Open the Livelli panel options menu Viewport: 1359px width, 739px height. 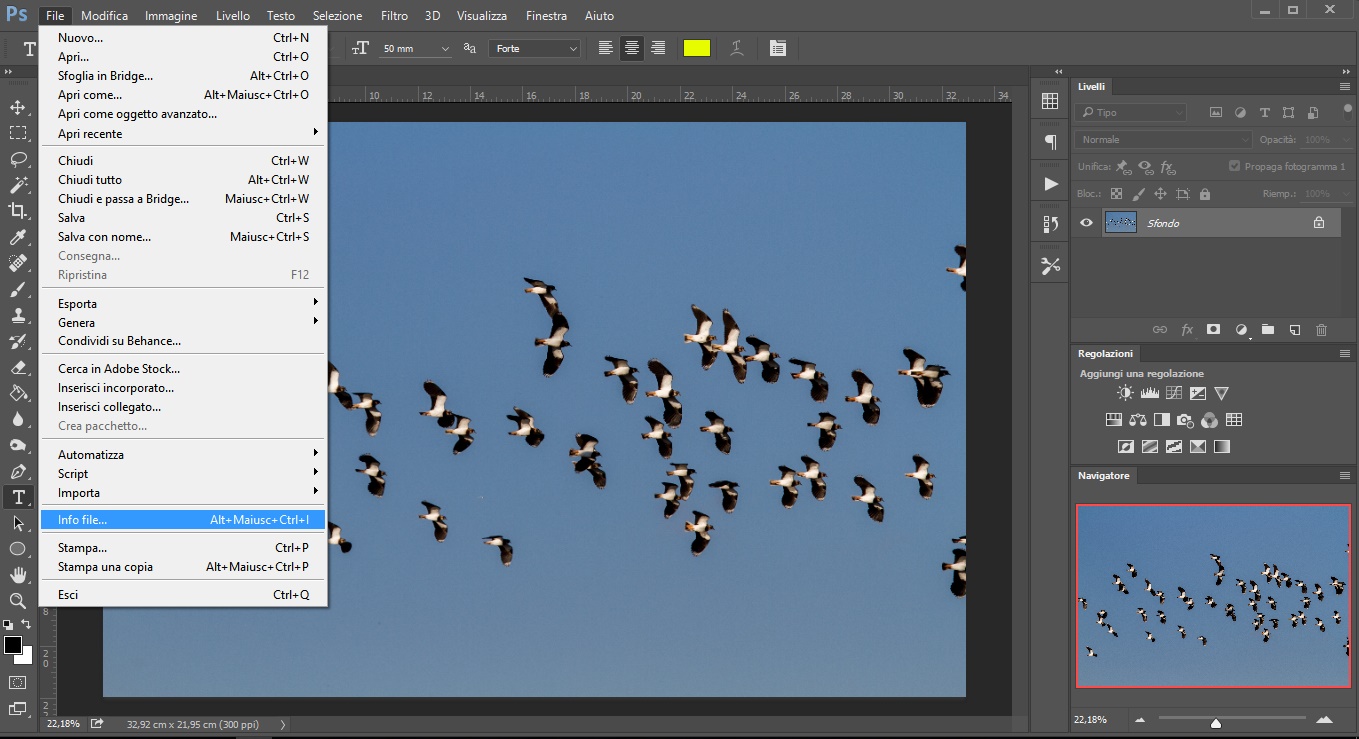point(1345,87)
